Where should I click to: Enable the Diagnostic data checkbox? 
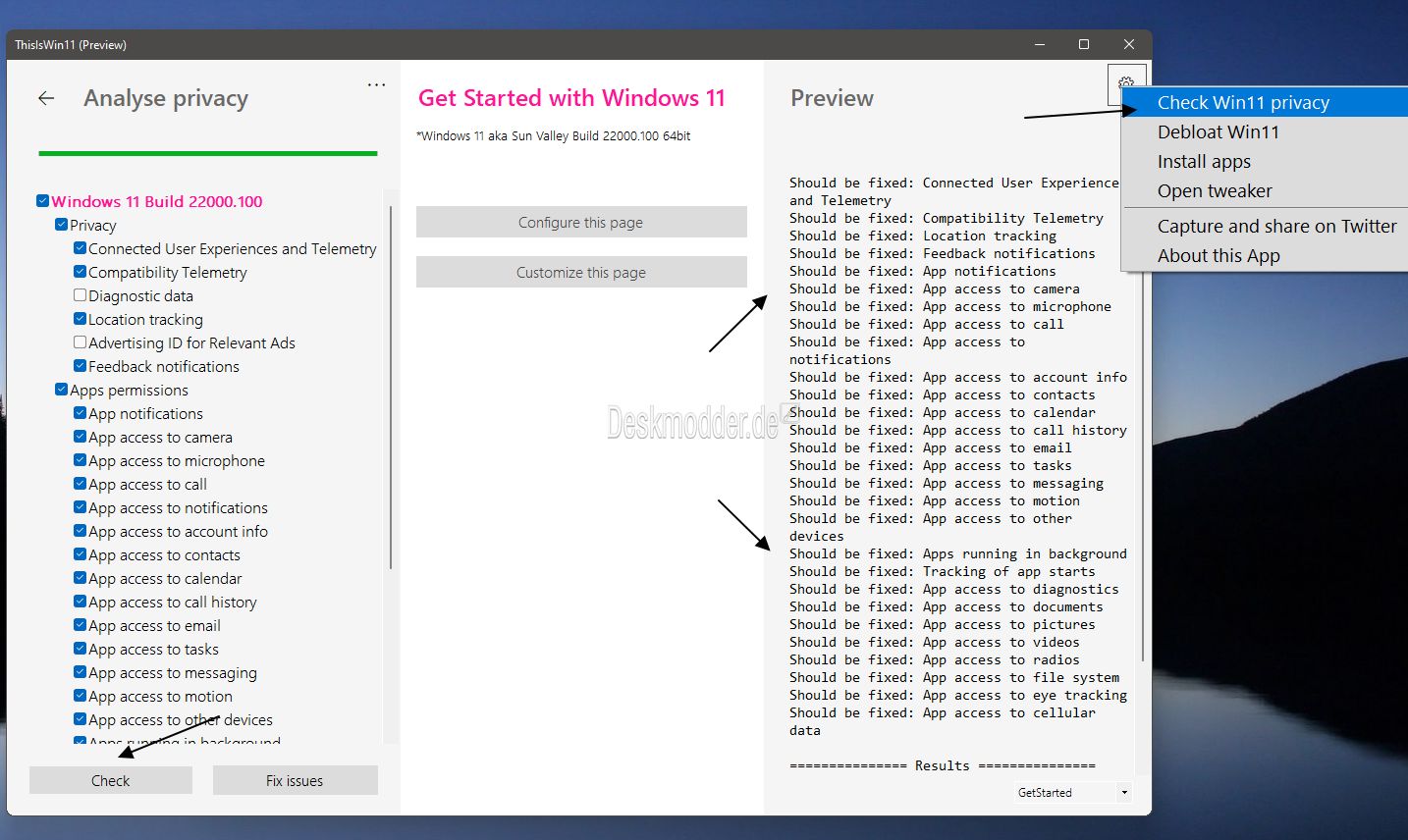(81, 295)
